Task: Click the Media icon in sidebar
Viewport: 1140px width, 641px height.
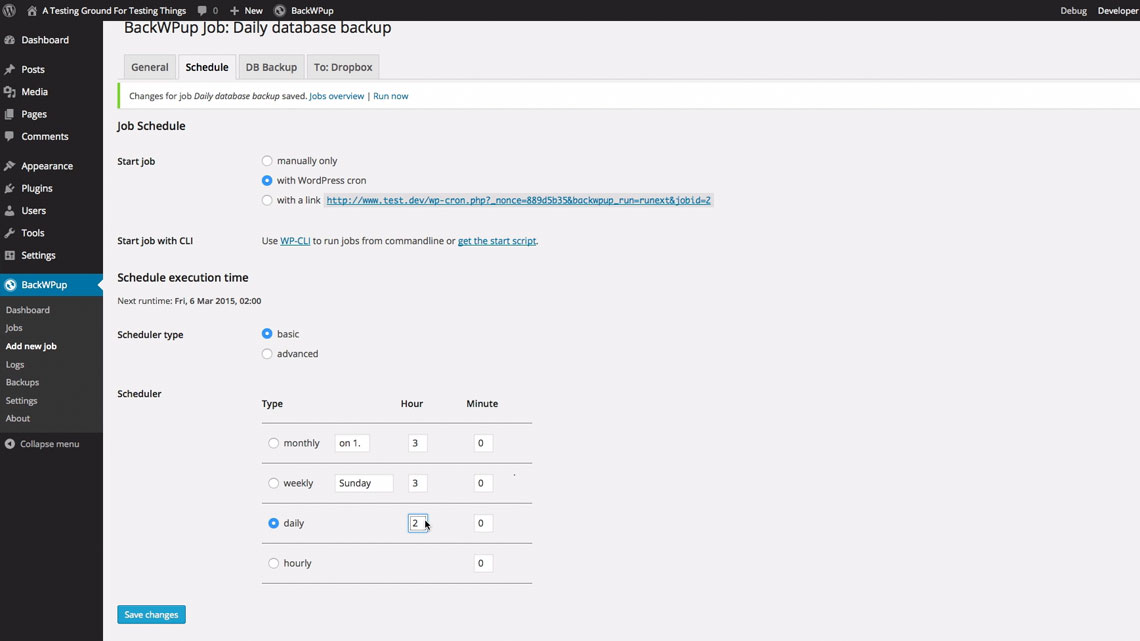Action: pos(9,92)
